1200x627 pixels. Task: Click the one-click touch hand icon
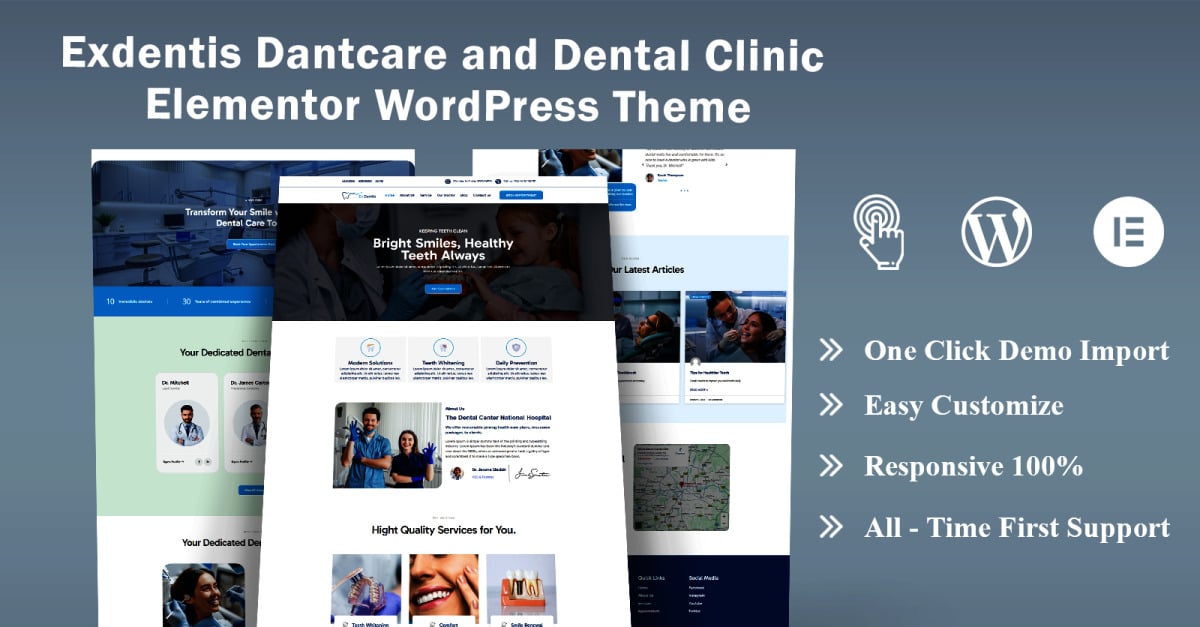(878, 232)
